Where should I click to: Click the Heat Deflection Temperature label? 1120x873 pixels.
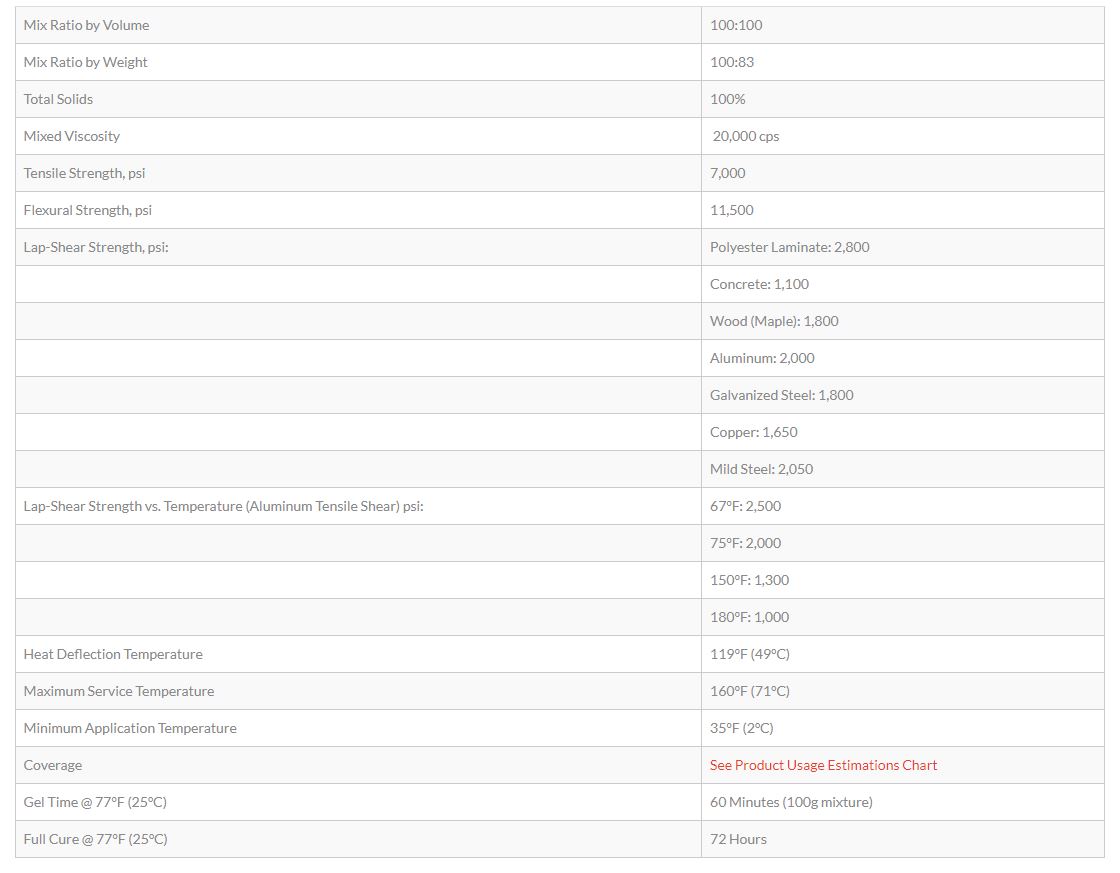pyautogui.click(x=113, y=654)
